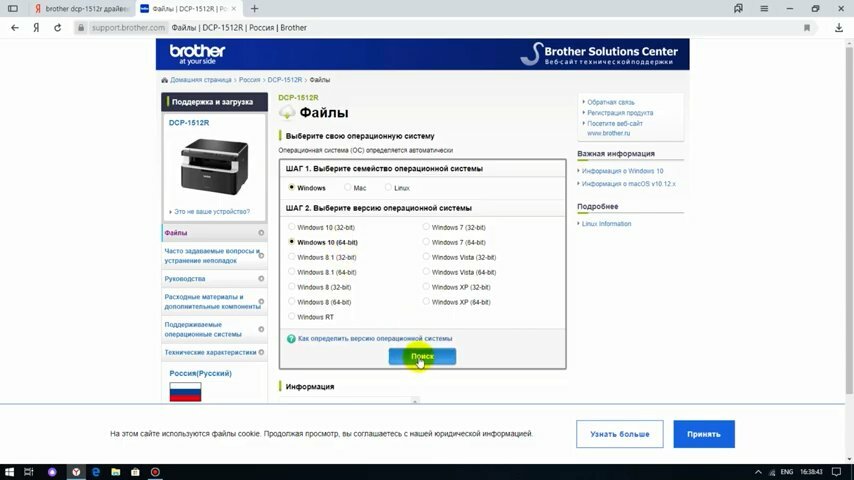Screen dimensions: 854x480
Task: Switch to the brother dcp-1512r search tab
Action: click(x=82, y=9)
